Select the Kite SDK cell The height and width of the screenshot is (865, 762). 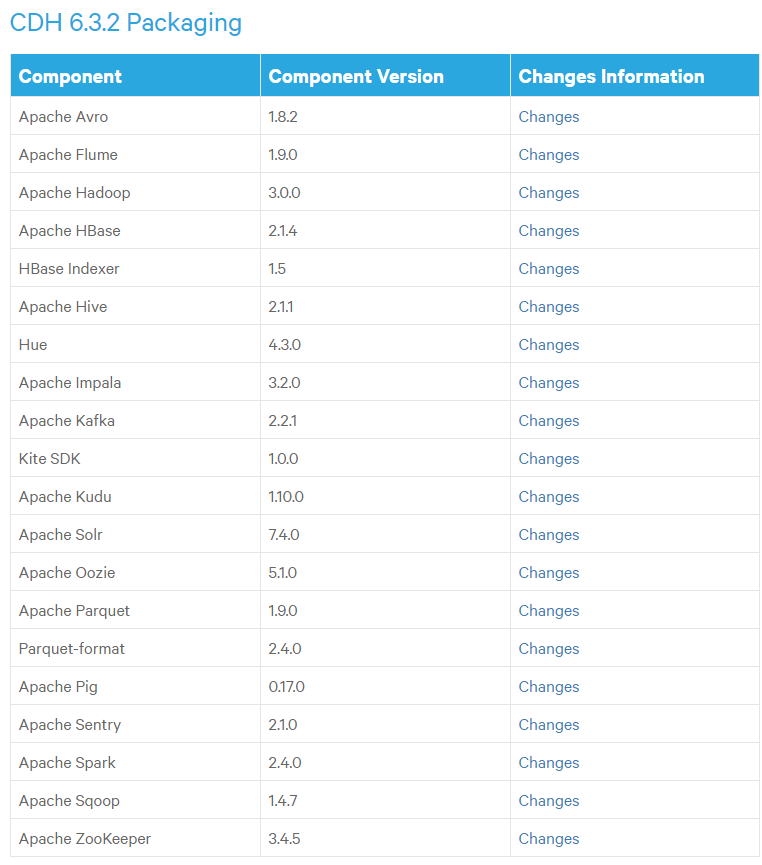click(x=135, y=459)
